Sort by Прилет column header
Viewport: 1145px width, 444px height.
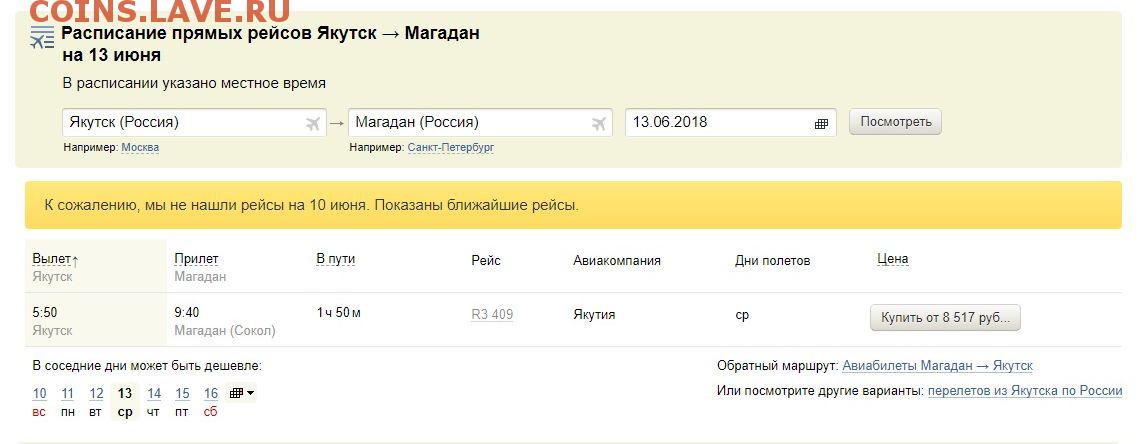196,259
